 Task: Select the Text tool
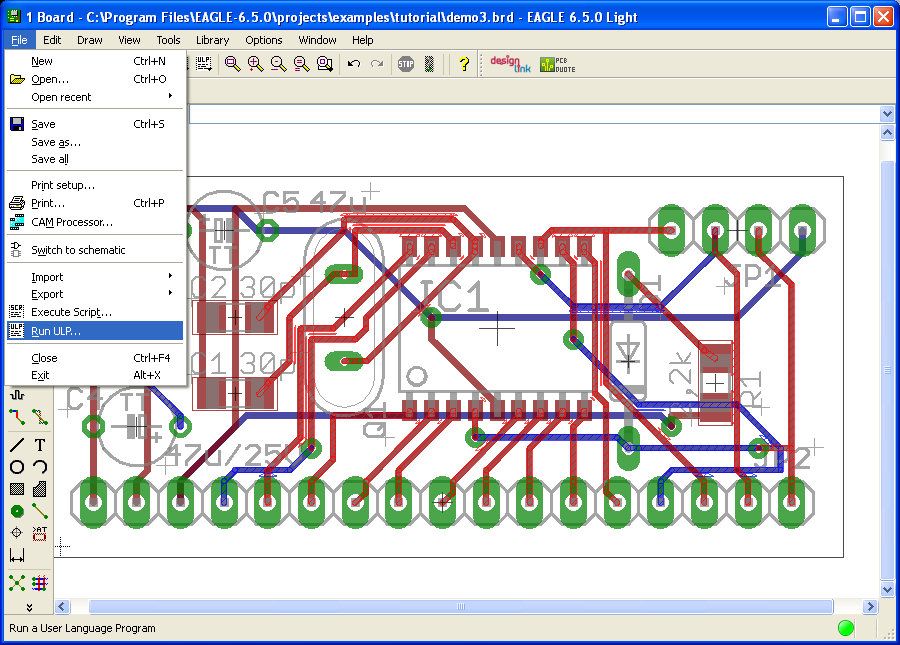[x=40, y=445]
